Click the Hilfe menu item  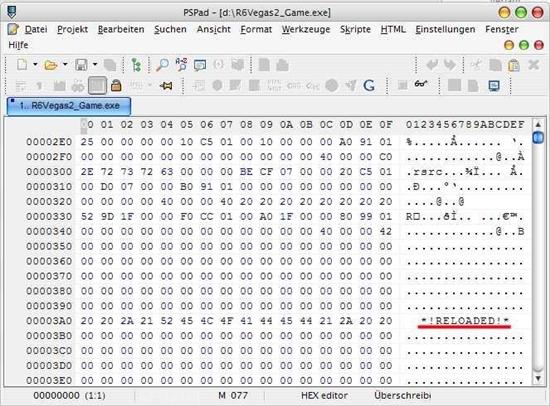click(18, 45)
